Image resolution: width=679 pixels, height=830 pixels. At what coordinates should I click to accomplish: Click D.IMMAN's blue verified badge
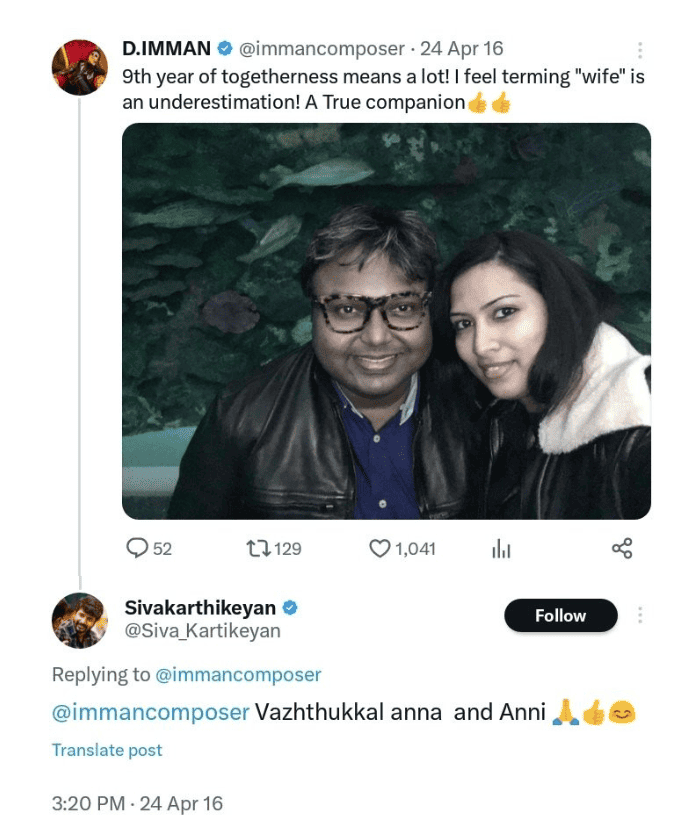point(225,48)
